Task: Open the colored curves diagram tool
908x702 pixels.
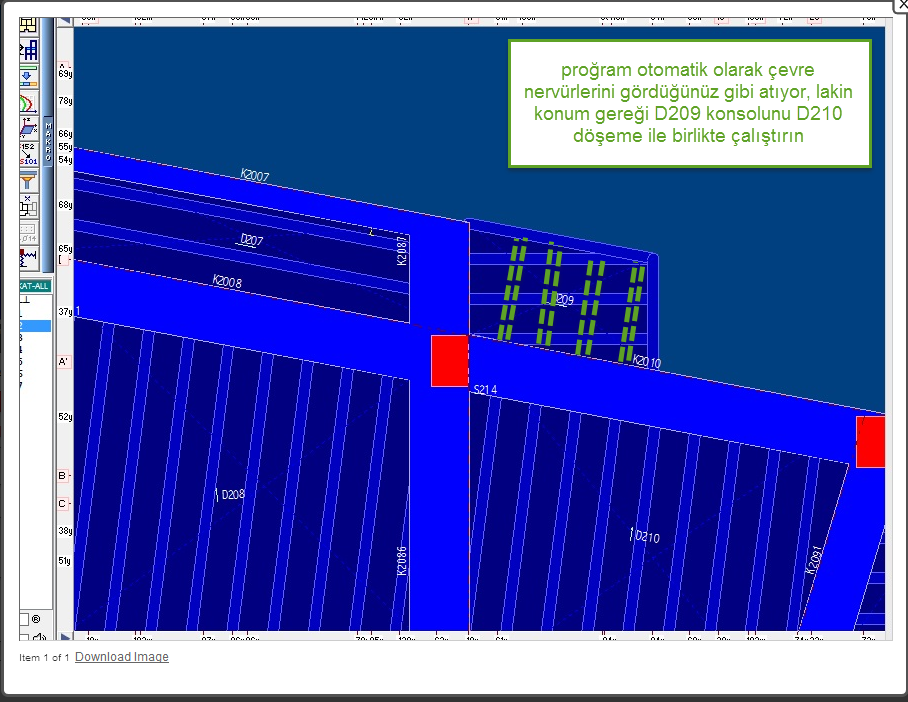Action: [28, 102]
